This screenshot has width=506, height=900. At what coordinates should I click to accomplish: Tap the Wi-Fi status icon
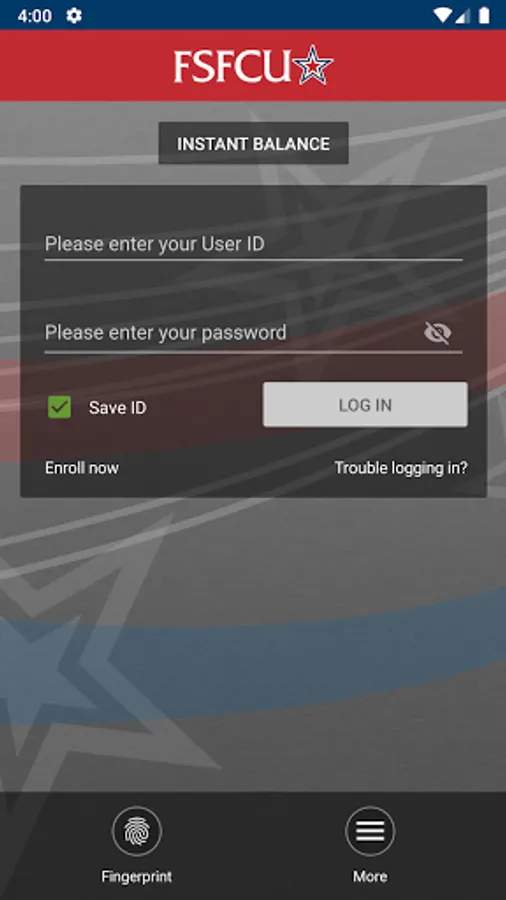(x=442, y=15)
